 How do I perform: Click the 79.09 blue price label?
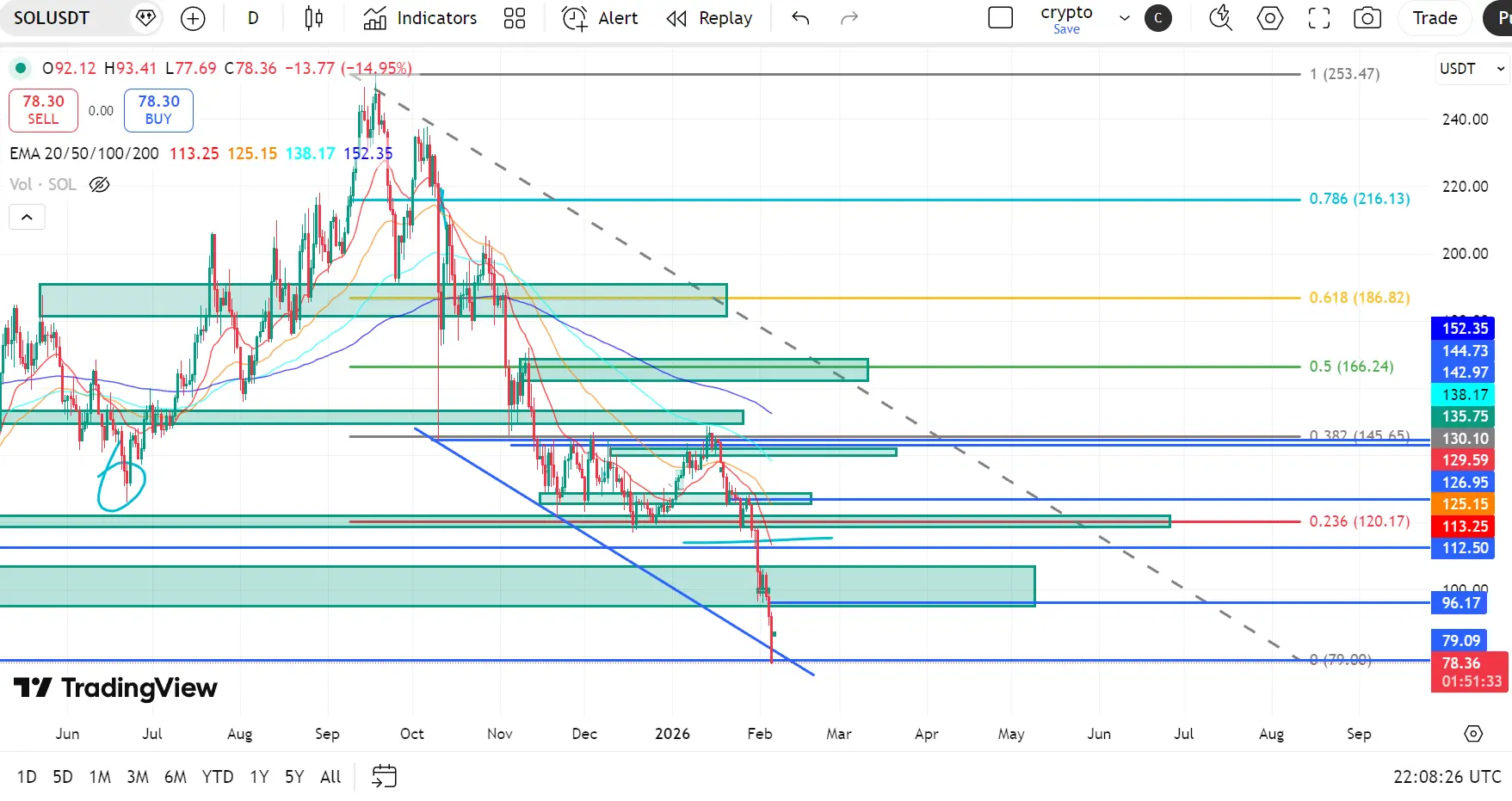pos(1460,641)
